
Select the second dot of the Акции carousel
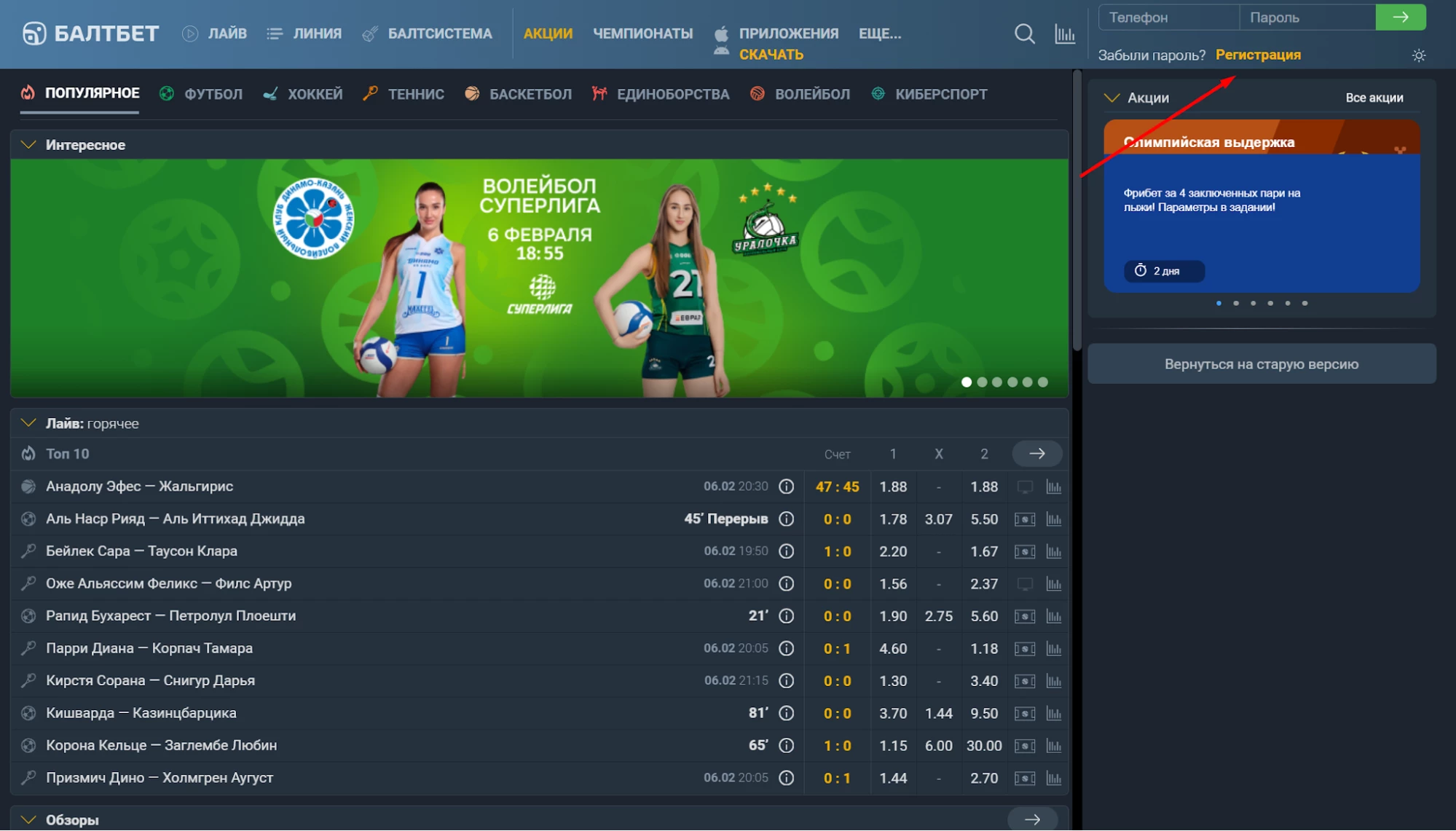pos(1235,303)
